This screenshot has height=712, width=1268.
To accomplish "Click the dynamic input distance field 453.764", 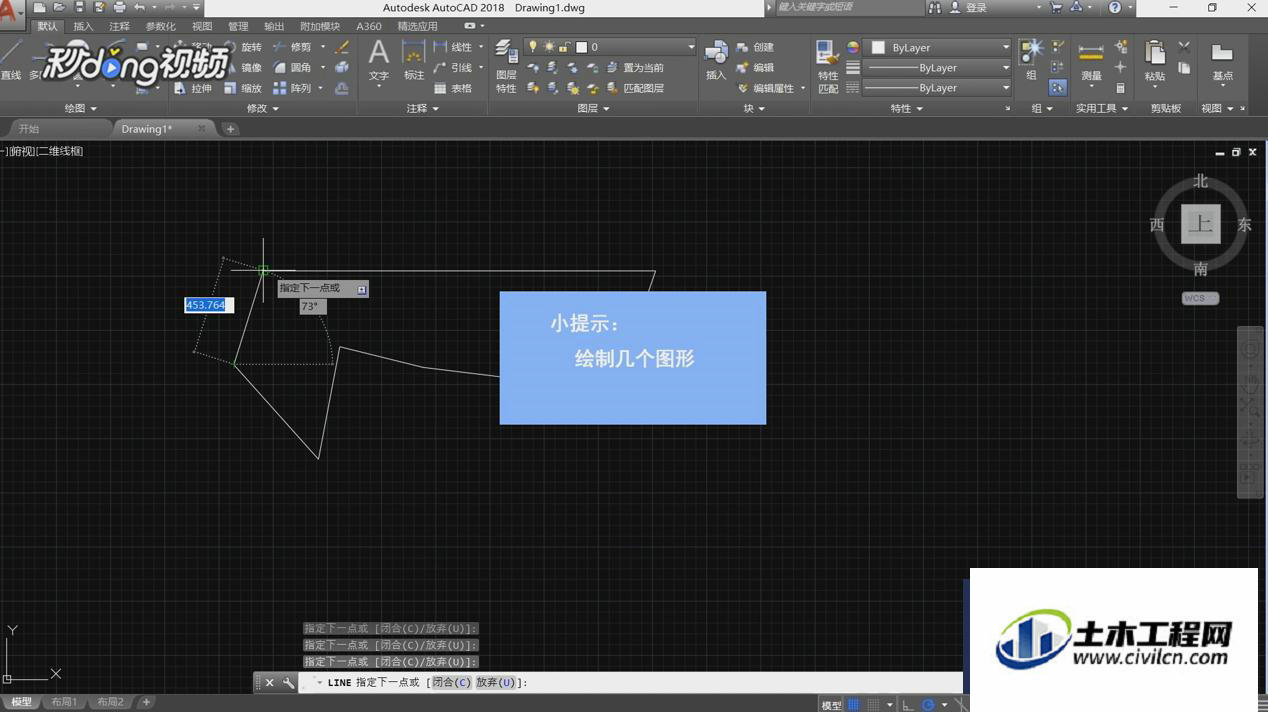I will tap(208, 305).
